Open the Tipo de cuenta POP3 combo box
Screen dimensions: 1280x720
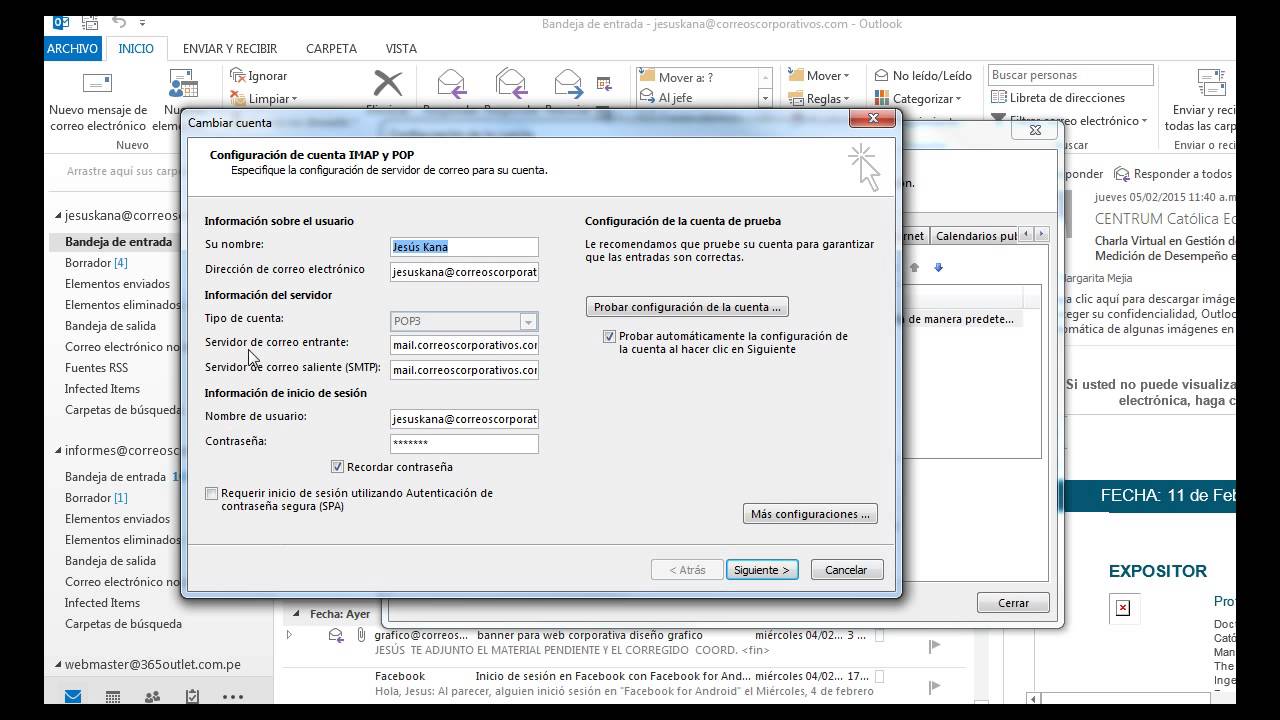pos(464,321)
